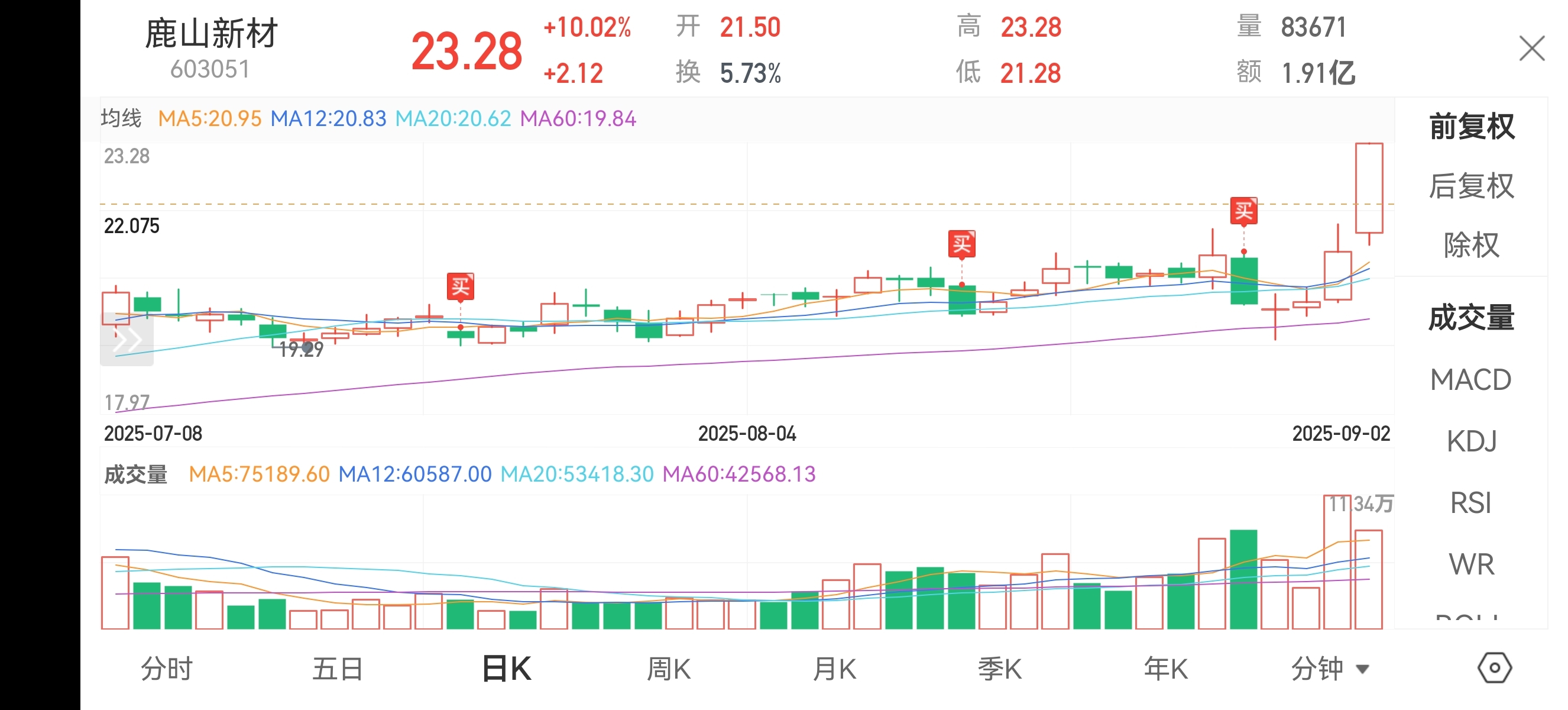Close the landscape chart view
This screenshot has width=1568, height=710.
(1531, 49)
